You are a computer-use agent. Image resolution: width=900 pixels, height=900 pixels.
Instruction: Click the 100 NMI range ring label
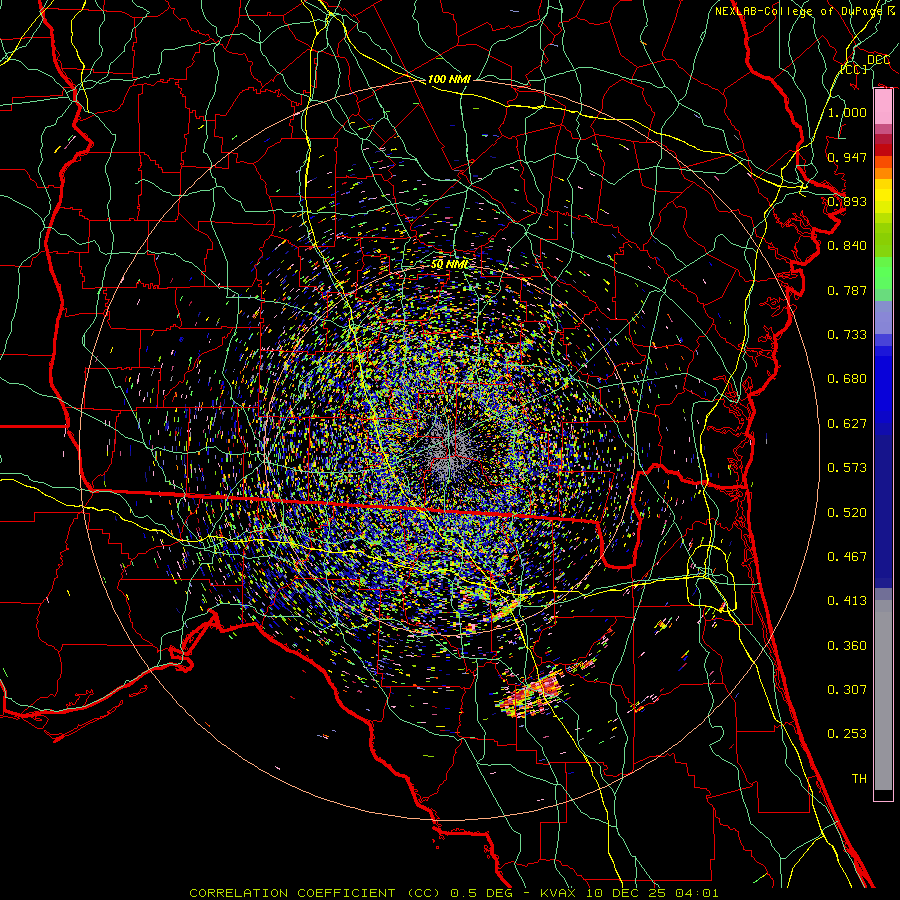[449, 79]
